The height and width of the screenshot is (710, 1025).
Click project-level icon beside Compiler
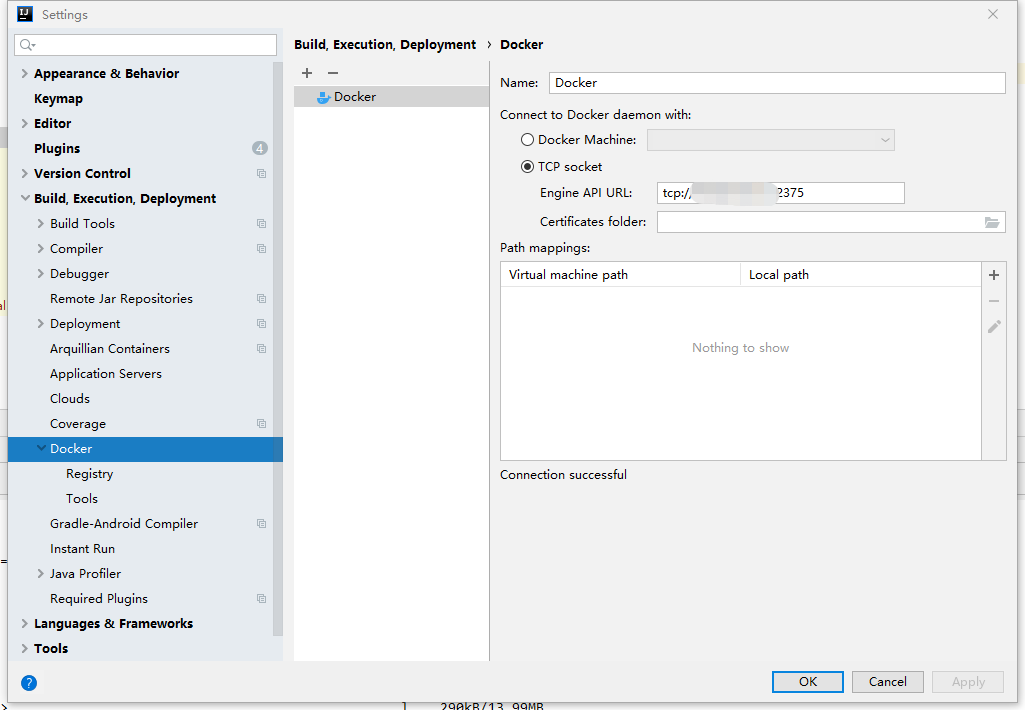[261, 248]
